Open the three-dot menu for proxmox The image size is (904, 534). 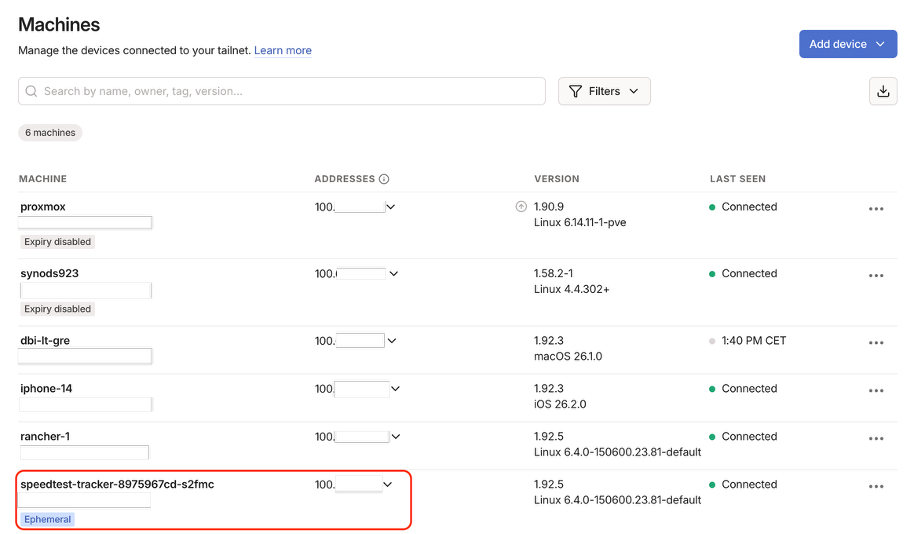(876, 209)
